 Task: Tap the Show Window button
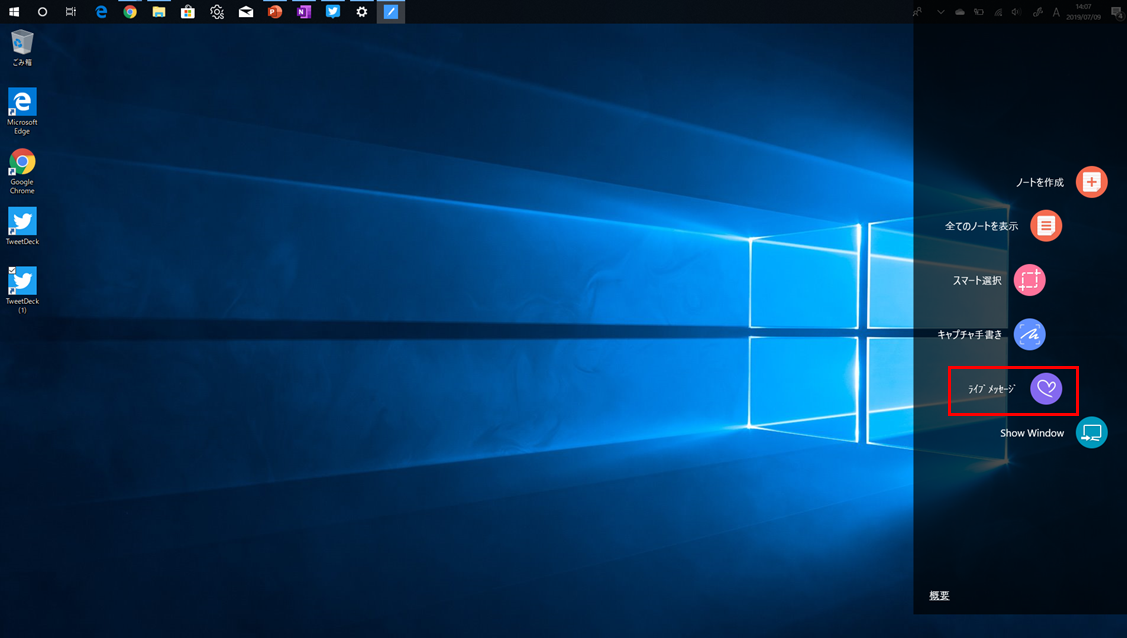[1091, 433]
